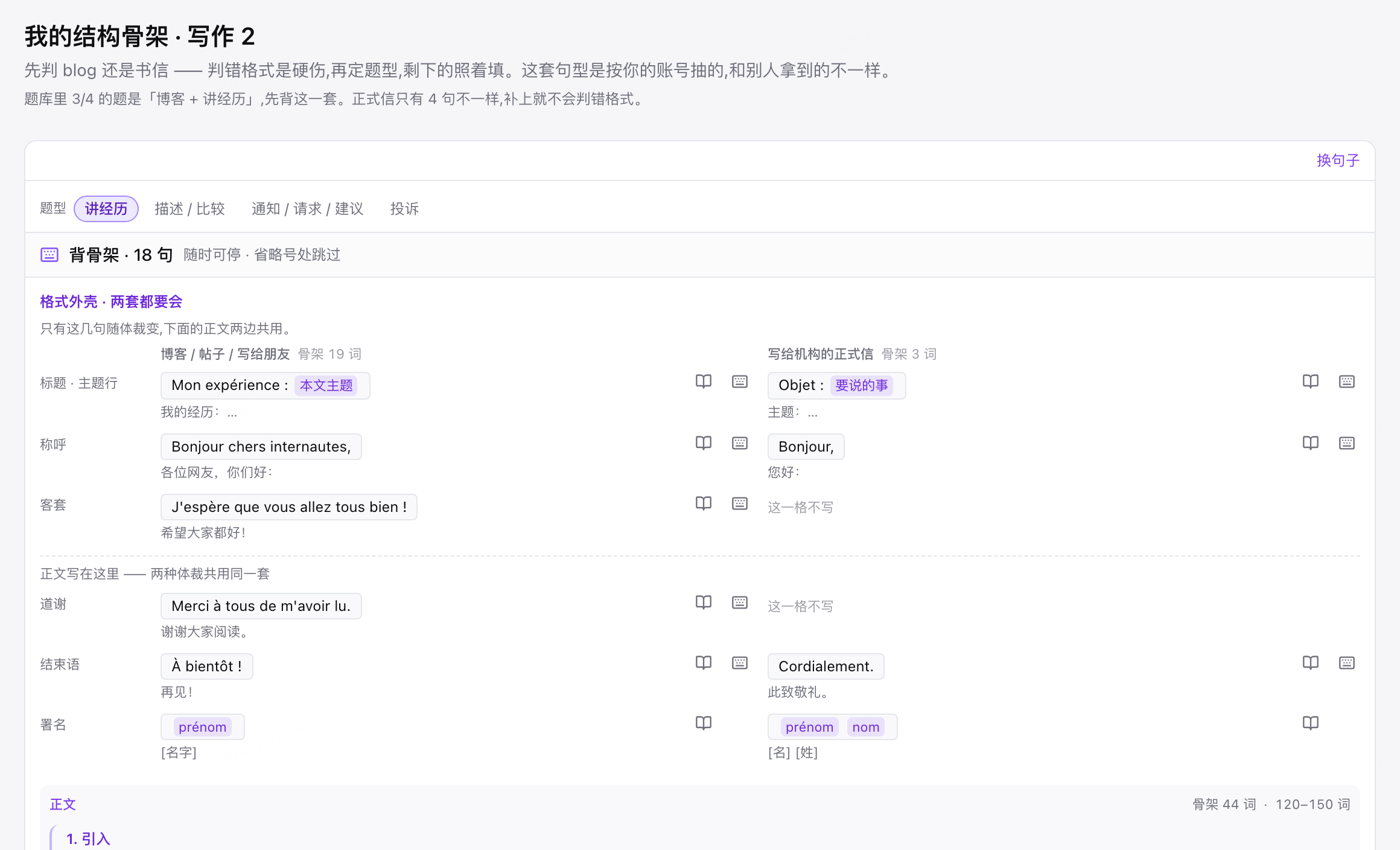Switch to 描述 / 比较 tab
The image size is (1400, 850).
pyautogui.click(x=189, y=209)
